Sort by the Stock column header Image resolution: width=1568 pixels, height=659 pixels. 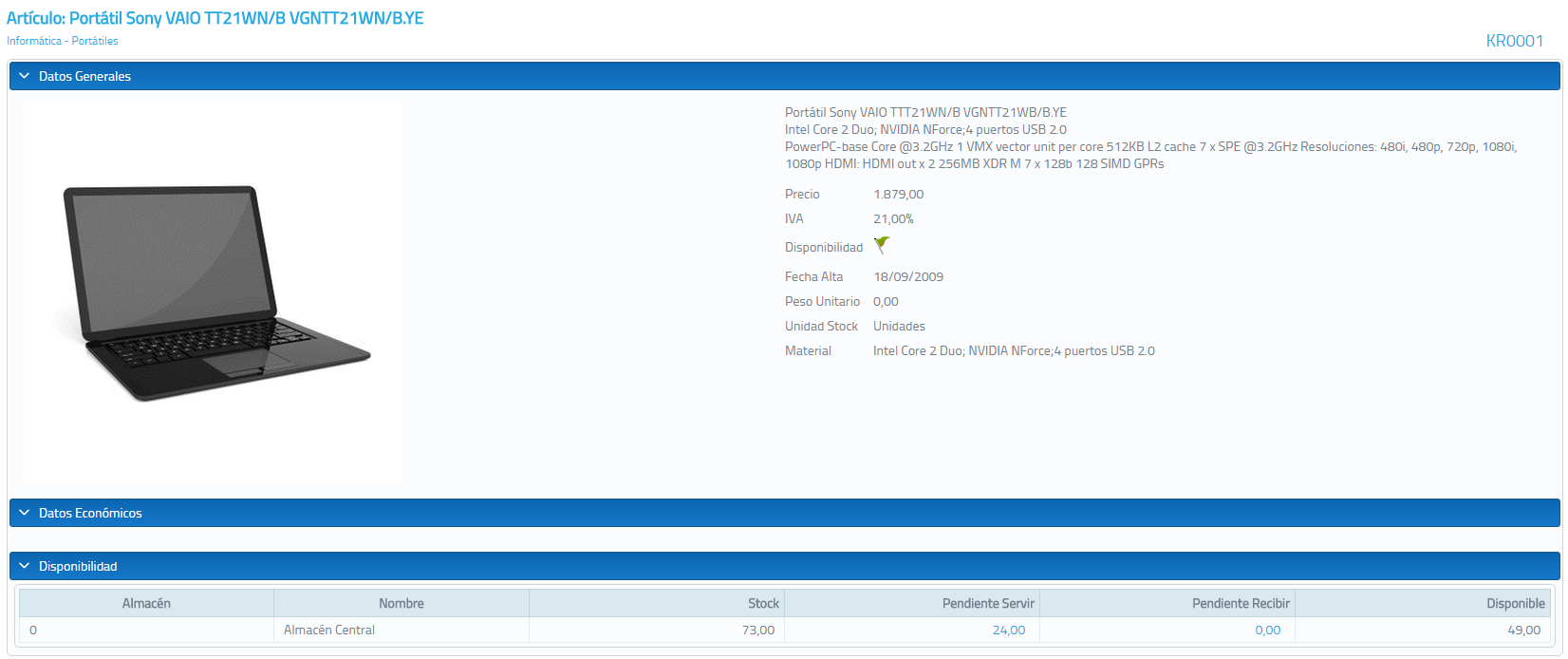pos(657,603)
